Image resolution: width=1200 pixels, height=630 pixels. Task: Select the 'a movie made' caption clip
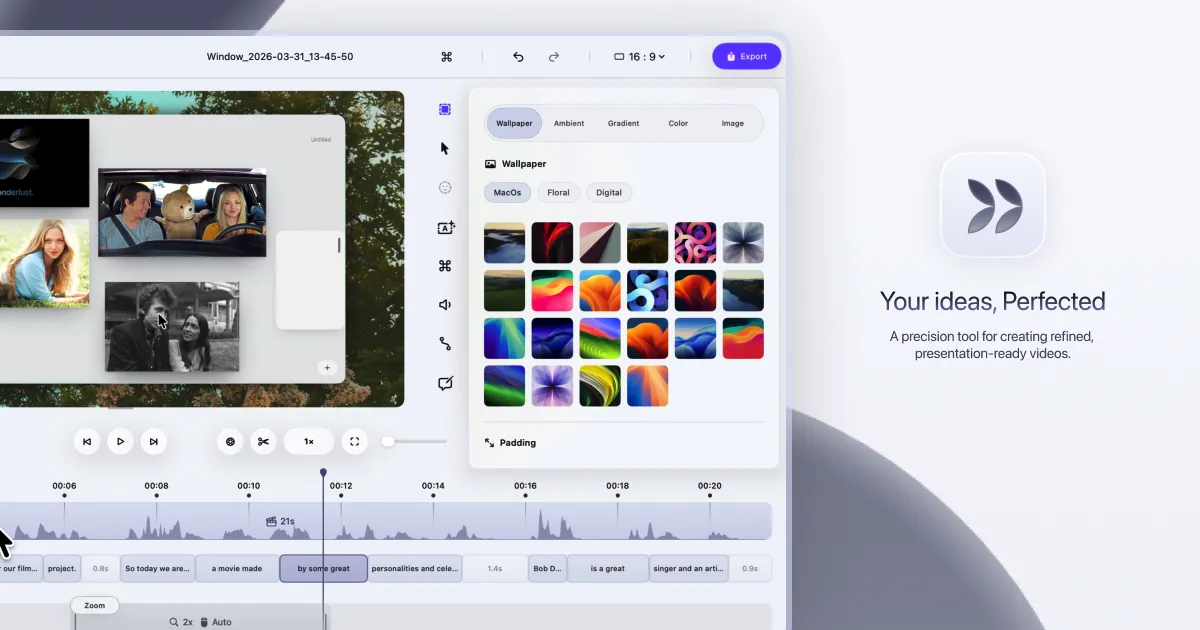click(237, 568)
